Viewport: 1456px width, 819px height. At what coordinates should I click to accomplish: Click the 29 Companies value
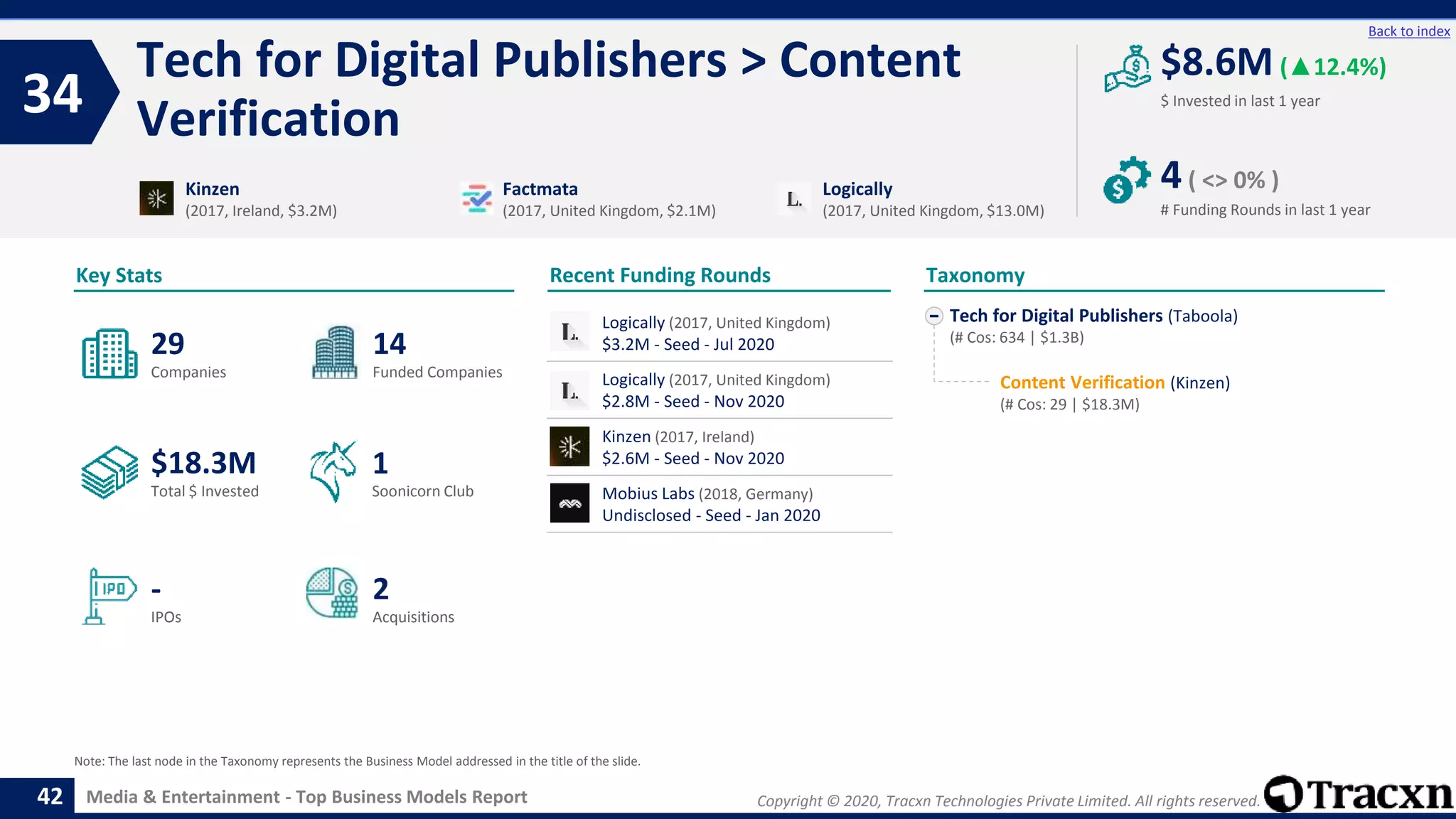point(168,343)
